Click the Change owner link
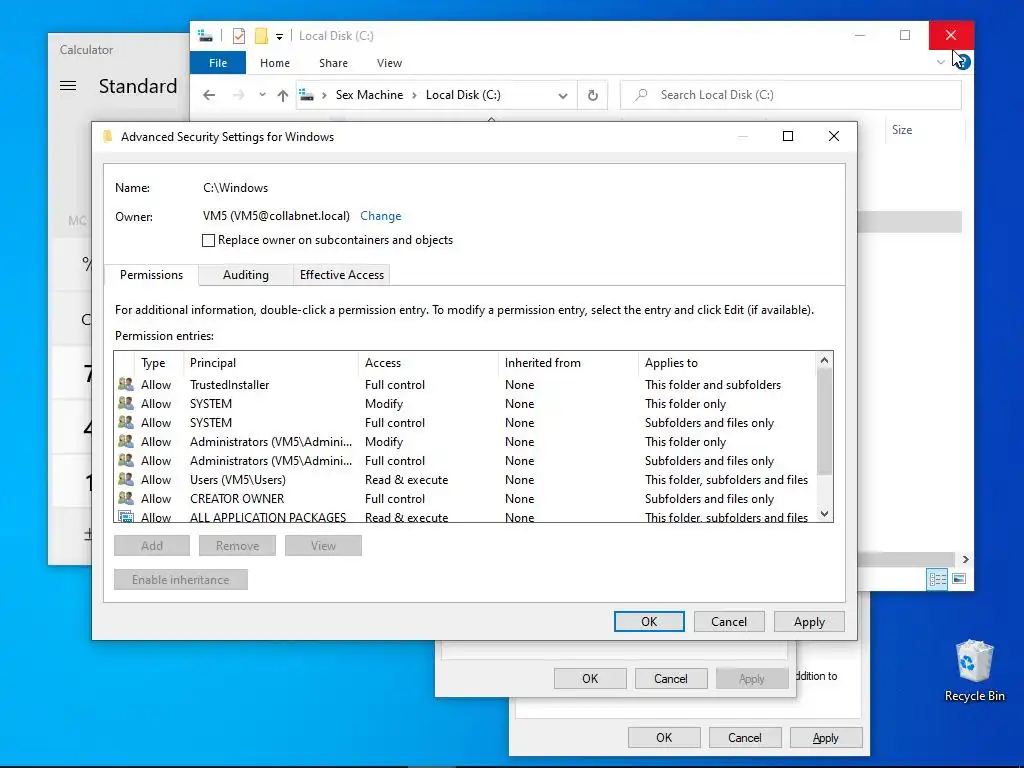This screenshot has width=1024, height=768. 381,216
